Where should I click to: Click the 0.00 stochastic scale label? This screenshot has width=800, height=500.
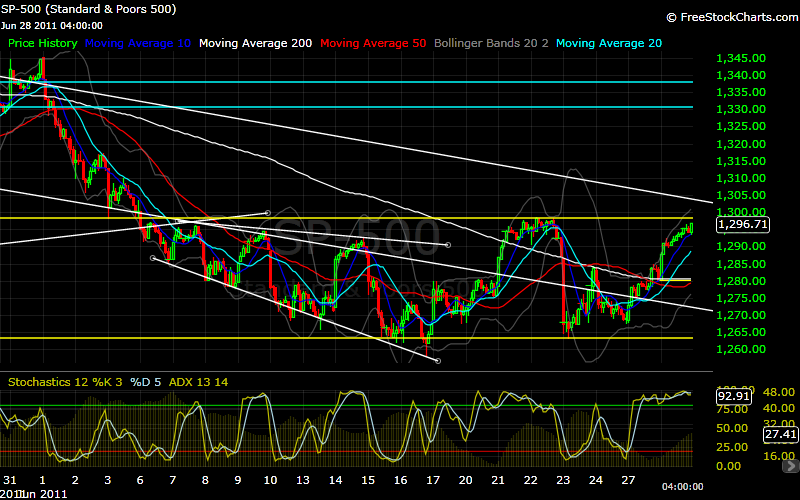coord(729,466)
